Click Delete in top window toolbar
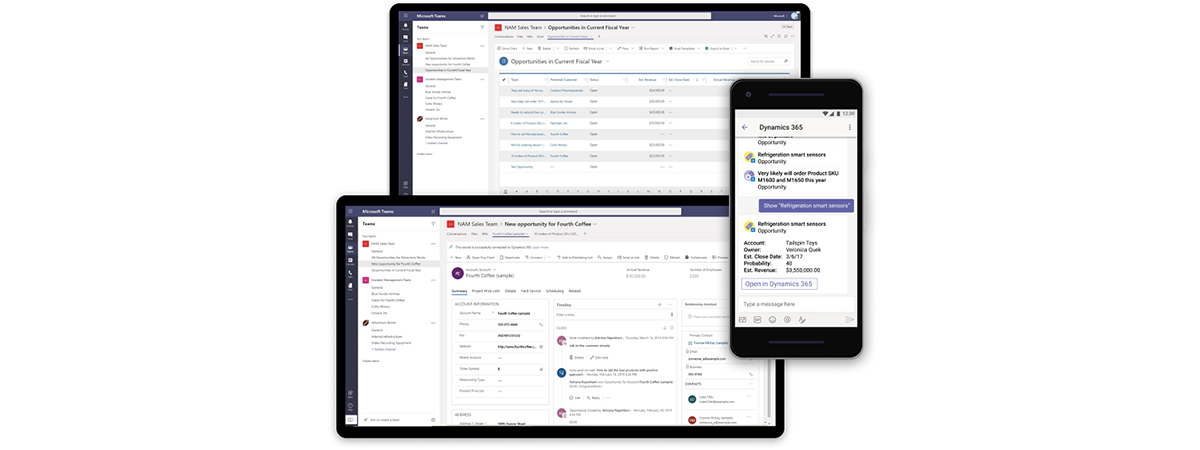Image resolution: width=1200 pixels, height=450 pixels. pos(546,48)
